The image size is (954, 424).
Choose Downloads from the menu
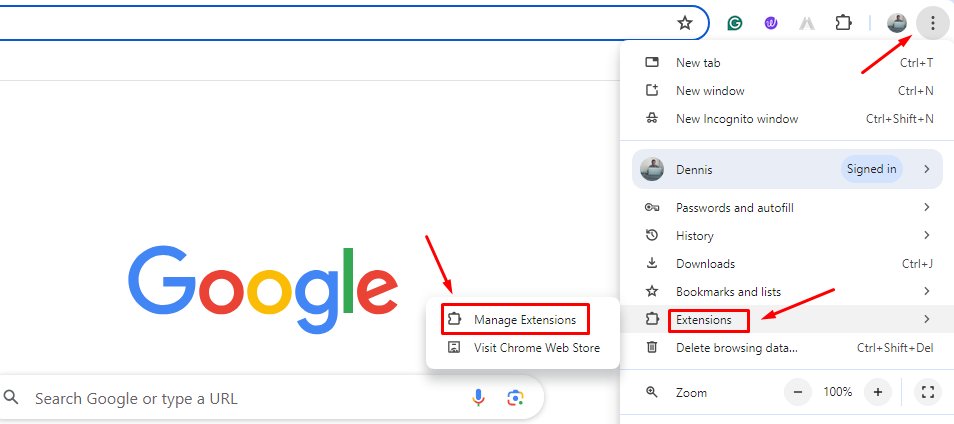coord(705,264)
